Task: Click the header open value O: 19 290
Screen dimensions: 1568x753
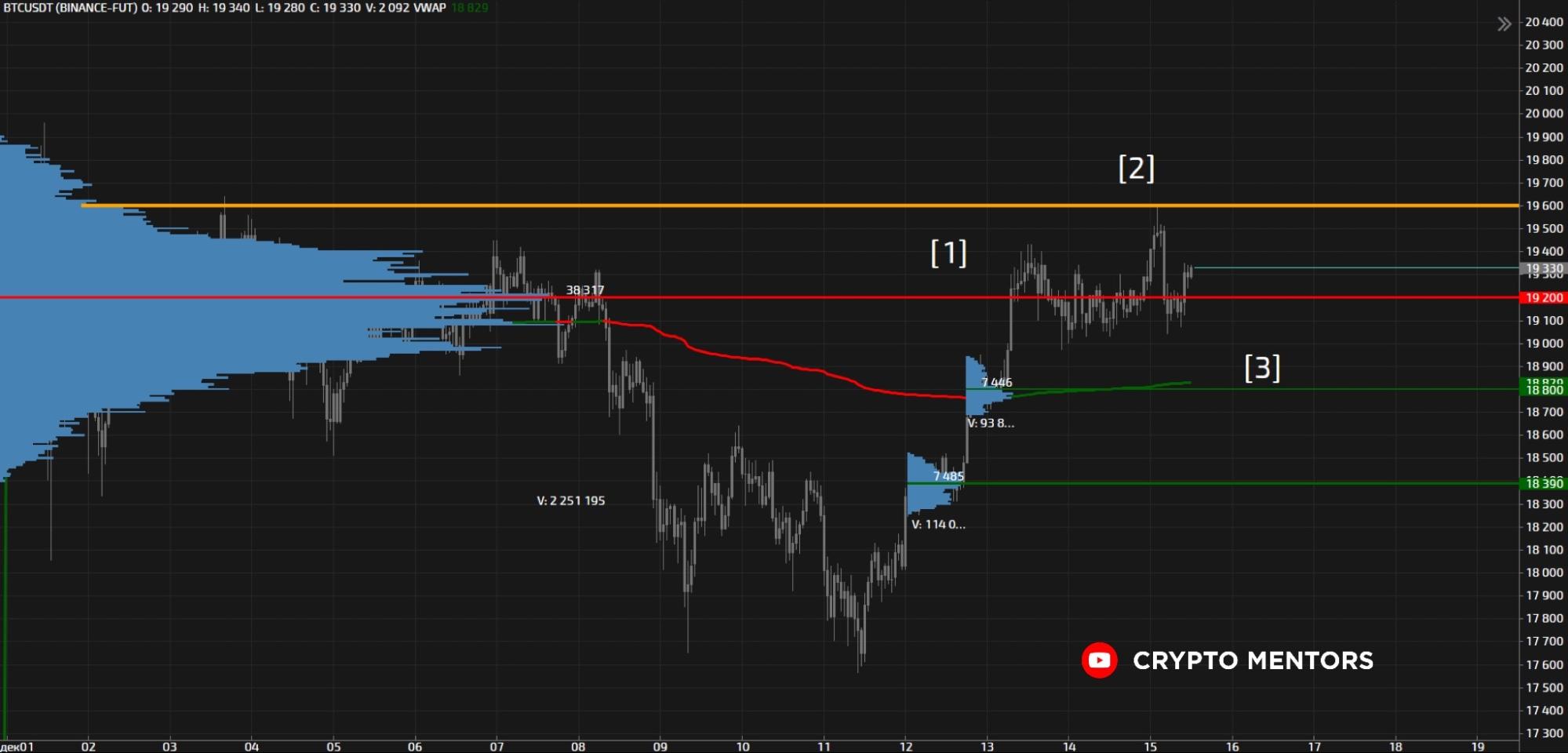Action: [167, 8]
